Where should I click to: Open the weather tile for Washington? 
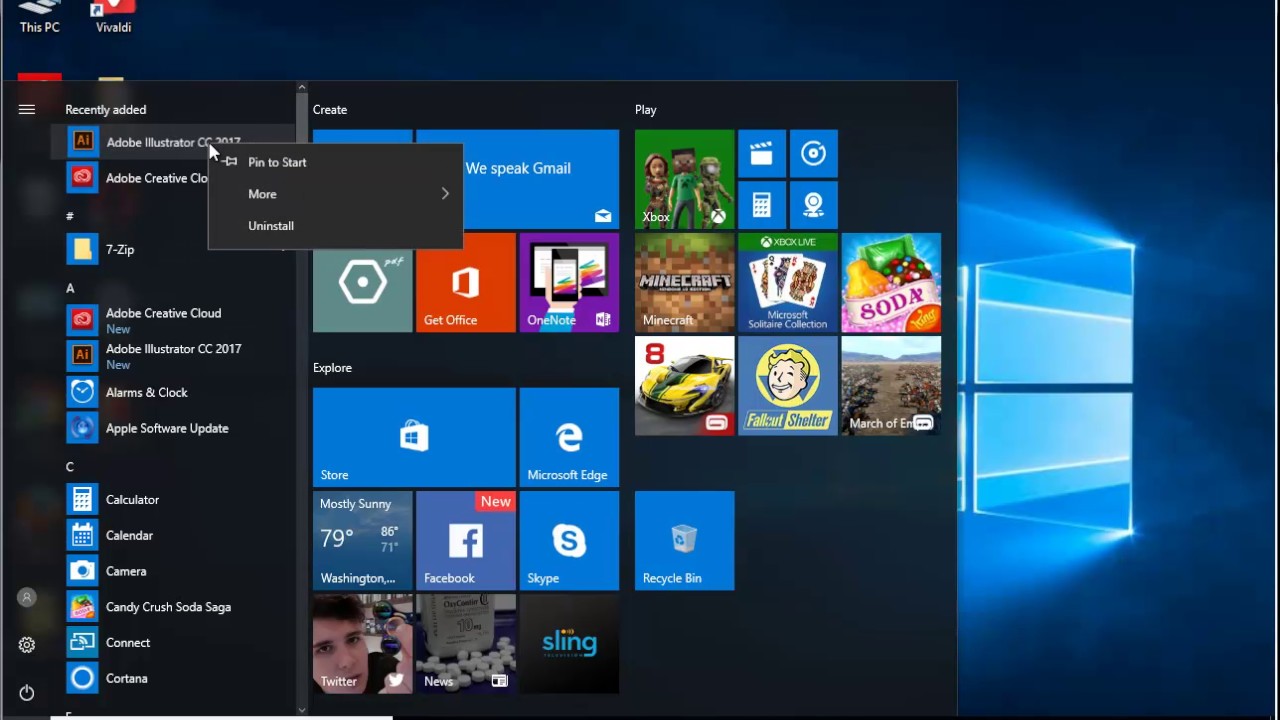tap(362, 540)
